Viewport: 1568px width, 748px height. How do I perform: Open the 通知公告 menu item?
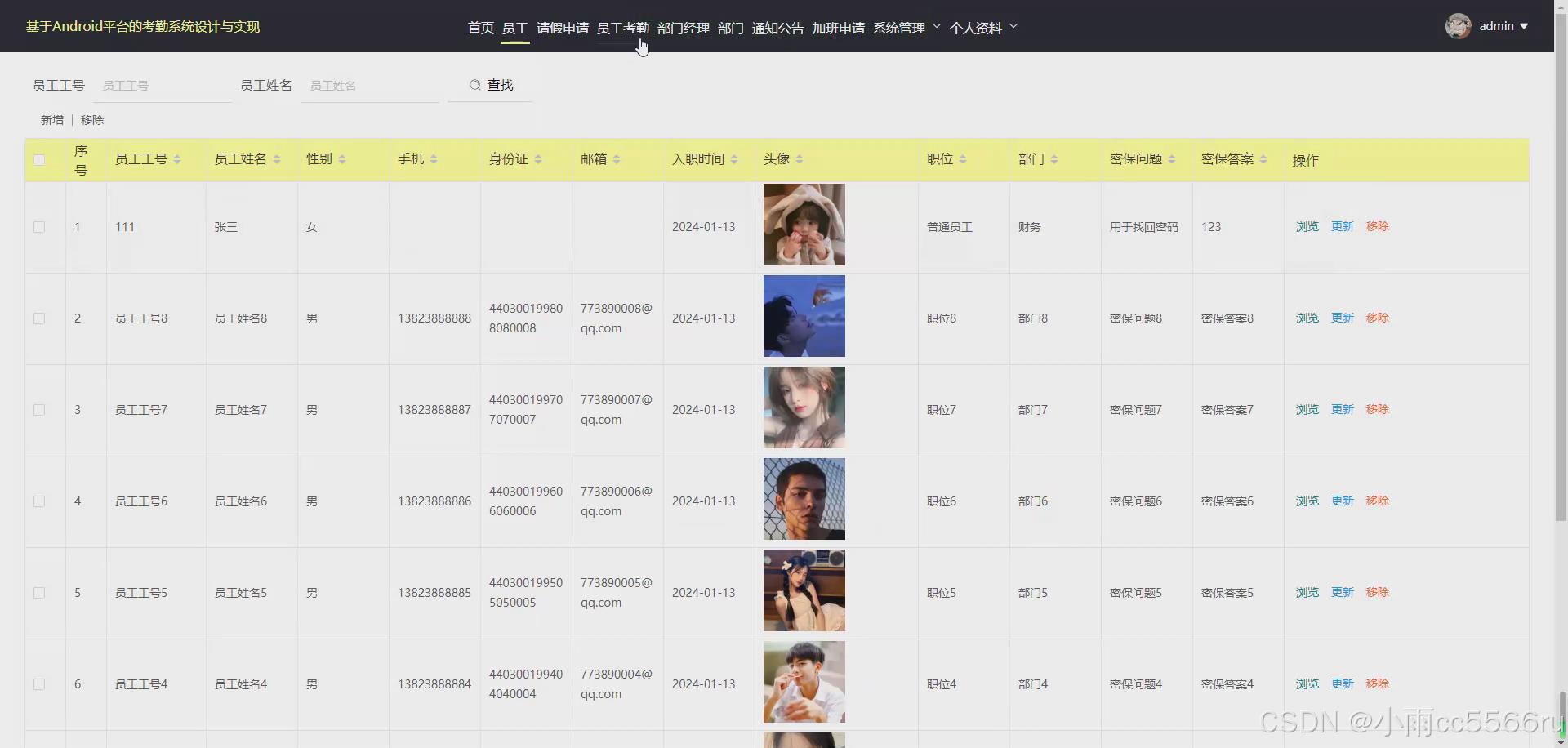(778, 28)
